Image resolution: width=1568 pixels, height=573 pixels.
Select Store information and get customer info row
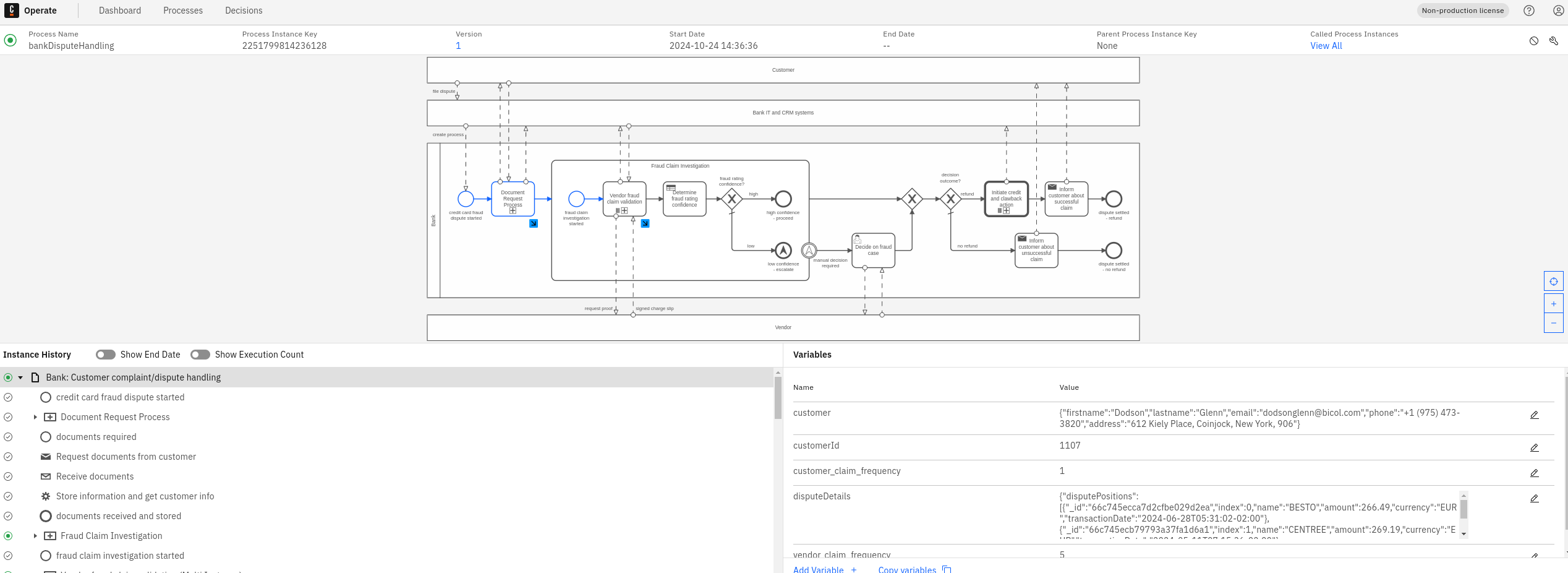pyautogui.click(x=386, y=496)
